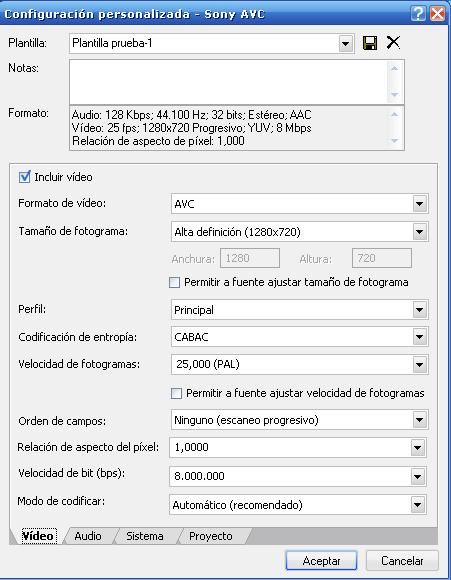Delete the template with the X icon
The image size is (451, 580).
[393, 43]
